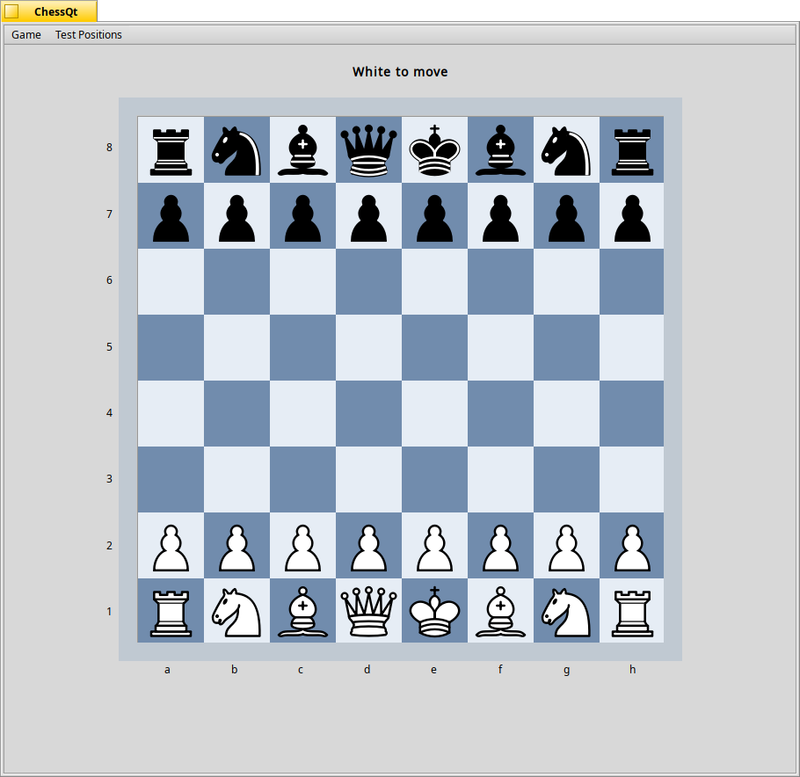Image resolution: width=800 pixels, height=777 pixels.
Task: Click the empty b4 square
Action: point(237,413)
